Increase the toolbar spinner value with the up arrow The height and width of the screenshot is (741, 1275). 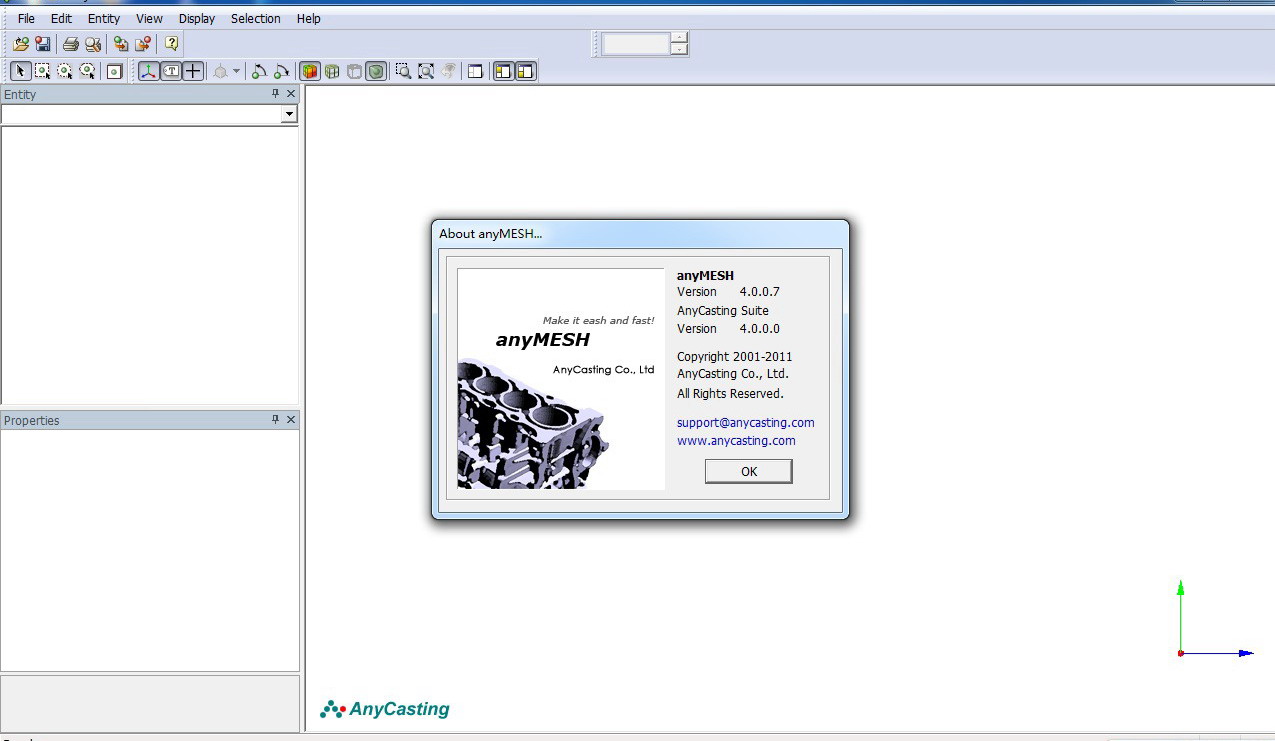tap(680, 38)
